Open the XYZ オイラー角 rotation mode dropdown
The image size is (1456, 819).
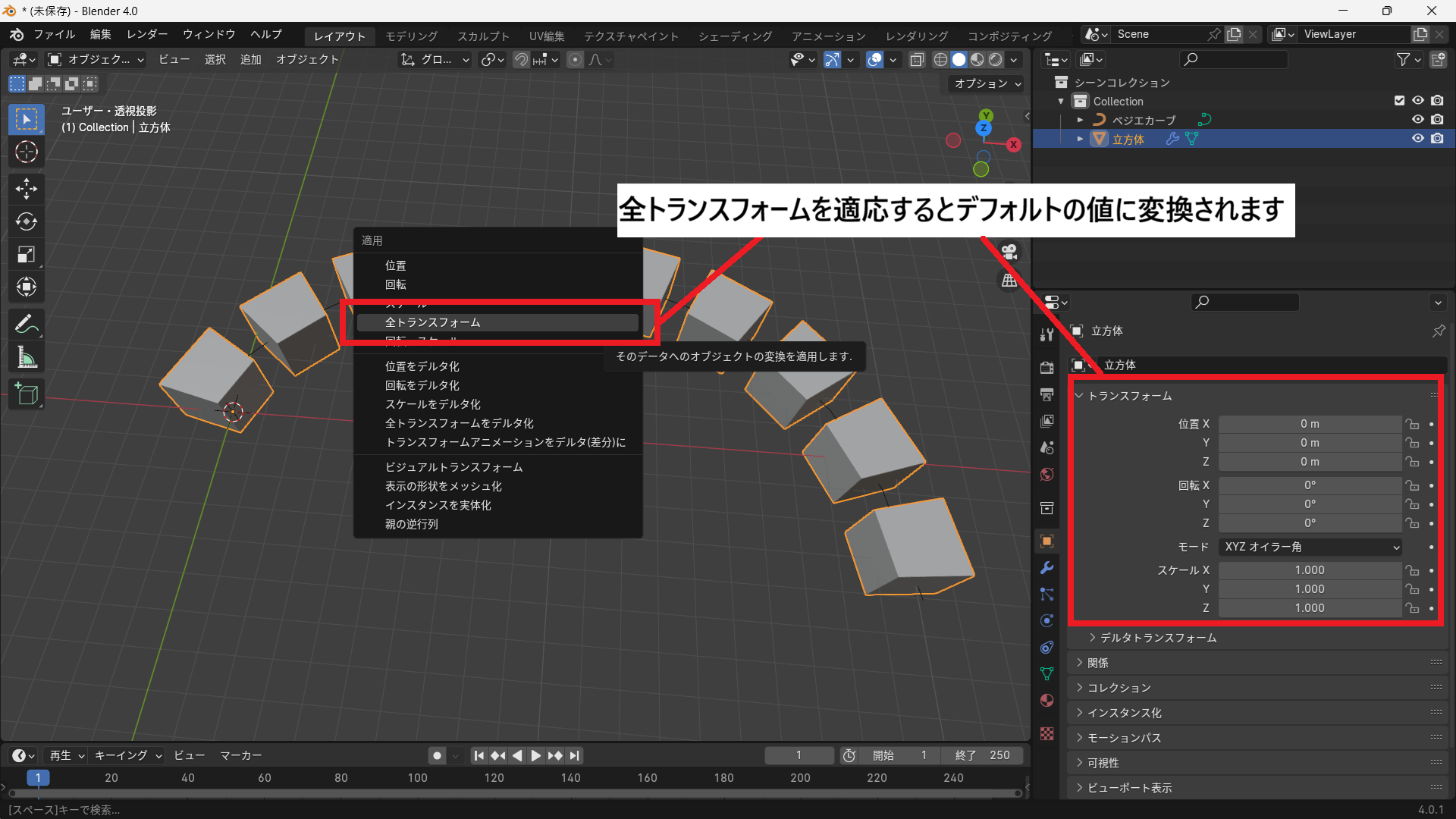coord(1310,547)
